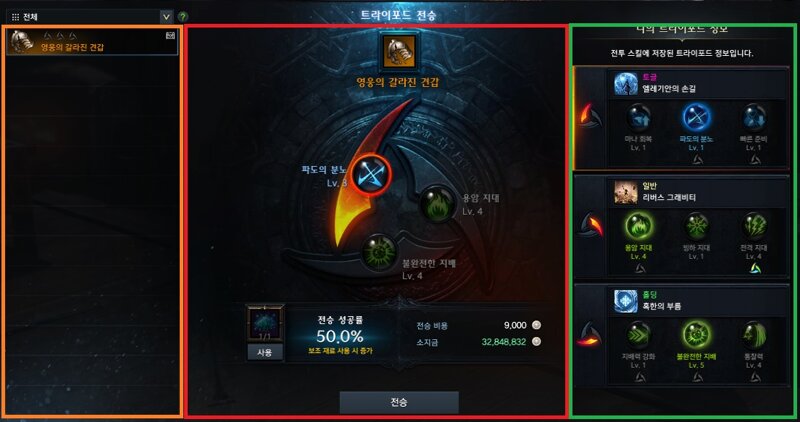
Task: Open the 전체 filter dropdown arrow
Action: point(166,17)
